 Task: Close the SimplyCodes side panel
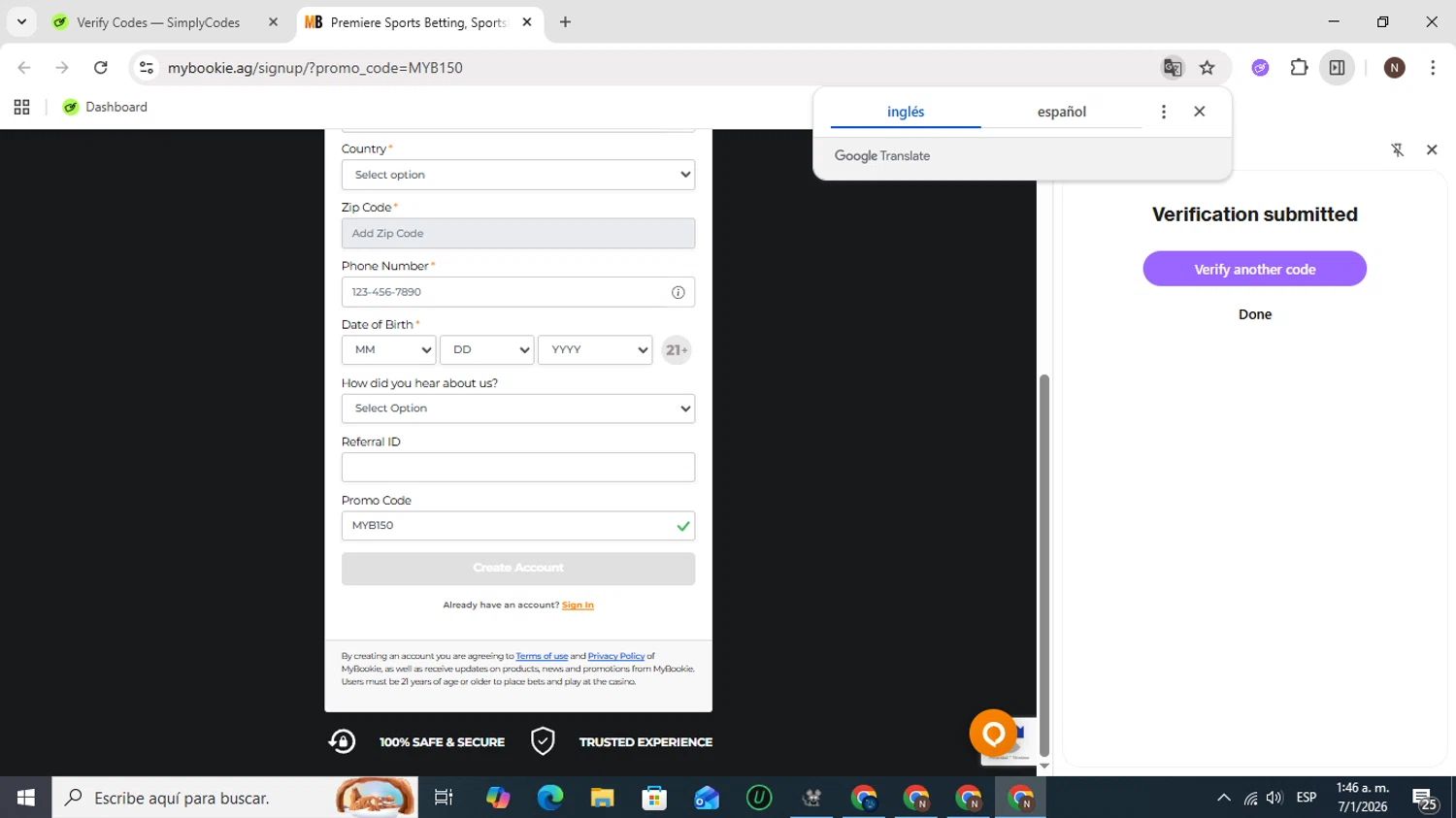click(x=1432, y=149)
